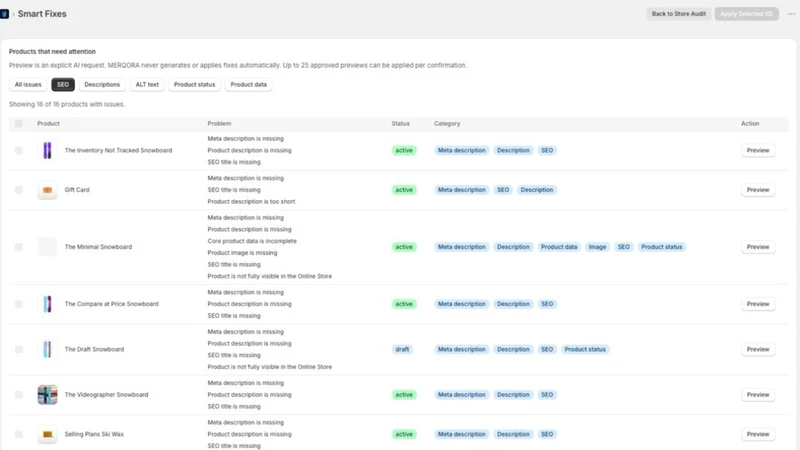The image size is (800, 450).
Task: Click the Apply Selected button
Action: [746, 14]
